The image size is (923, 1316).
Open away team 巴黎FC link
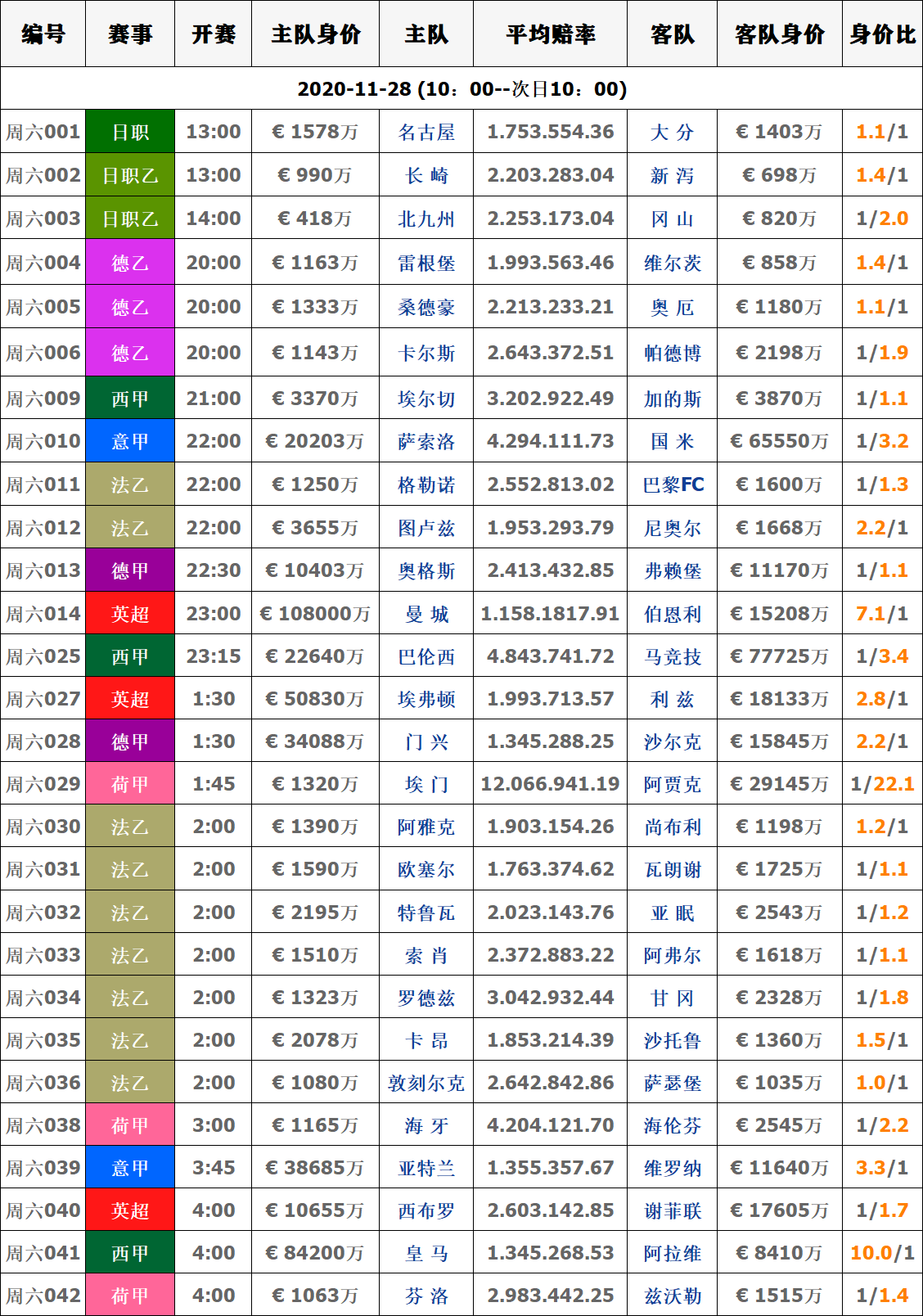673,485
